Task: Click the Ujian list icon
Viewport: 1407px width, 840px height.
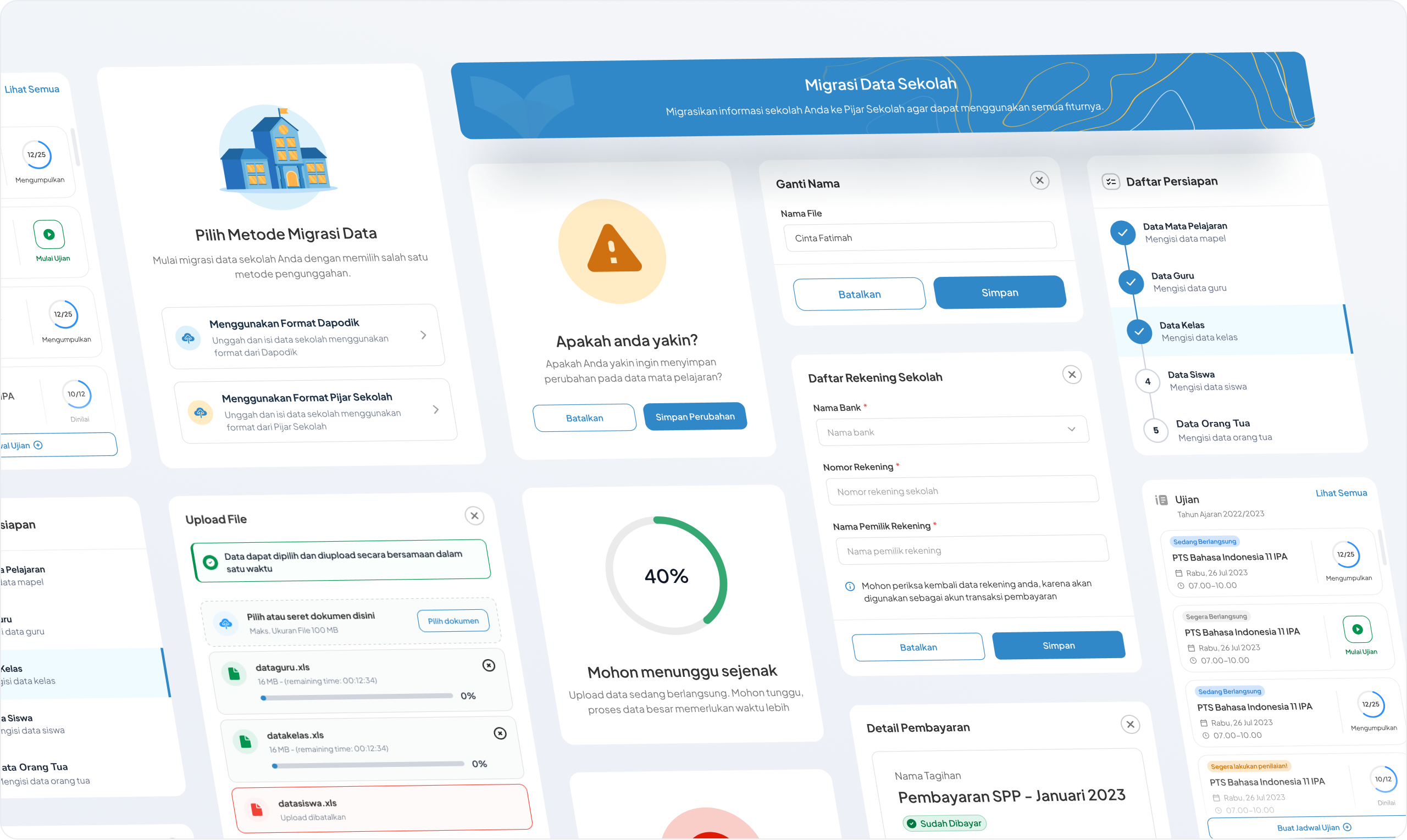Action: pos(1161,500)
